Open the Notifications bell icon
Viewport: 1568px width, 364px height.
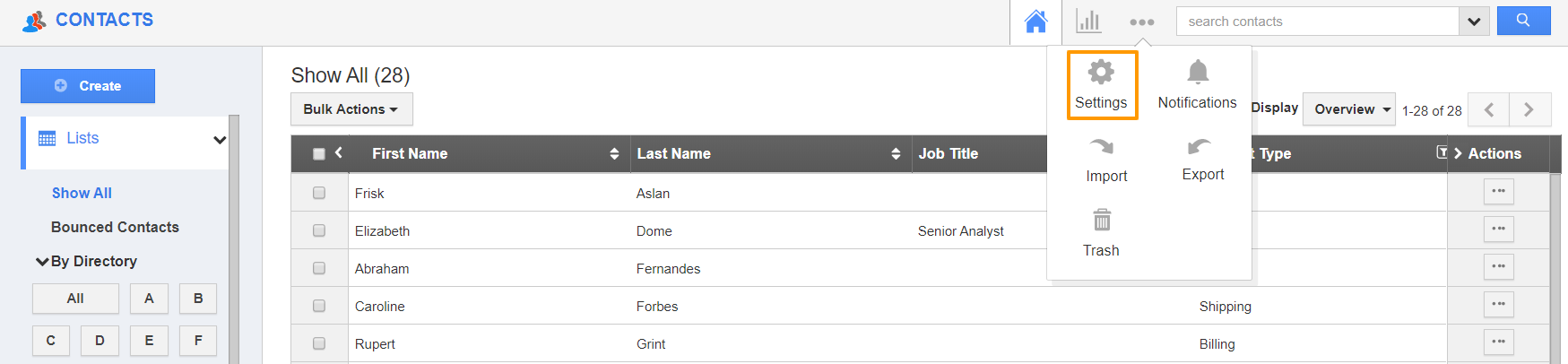(1198, 72)
